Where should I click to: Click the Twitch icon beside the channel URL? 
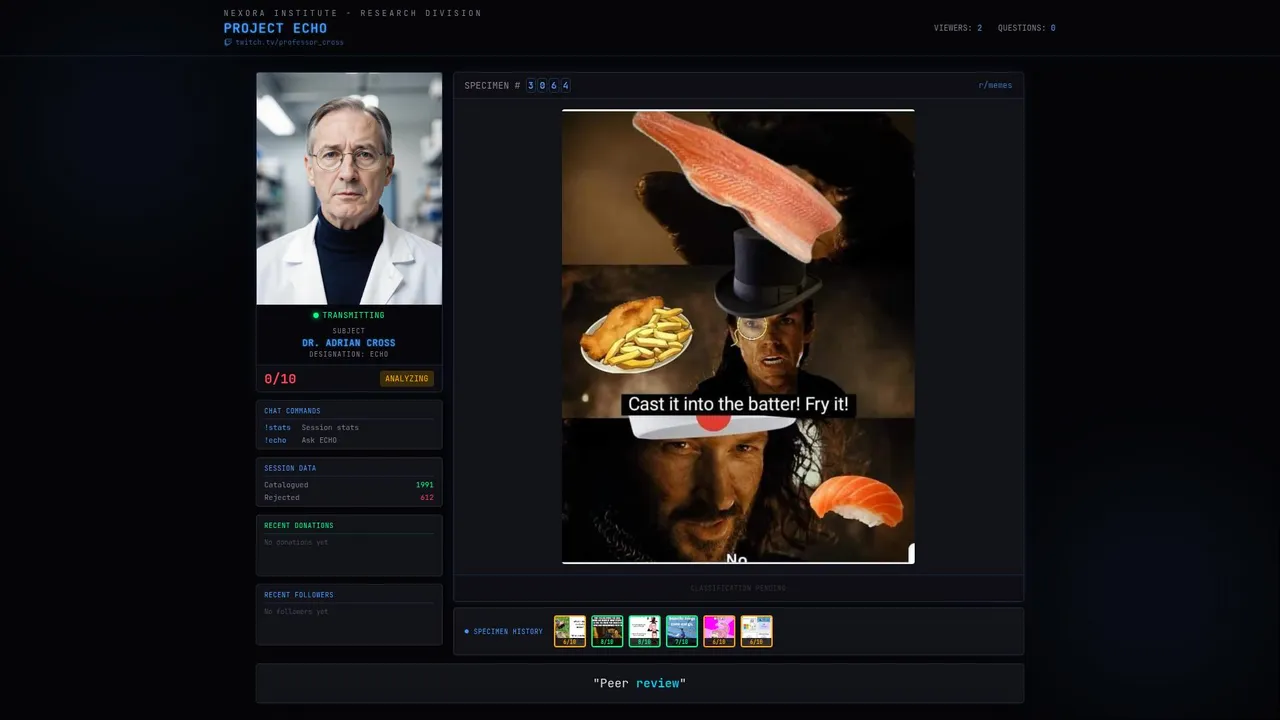coord(228,42)
